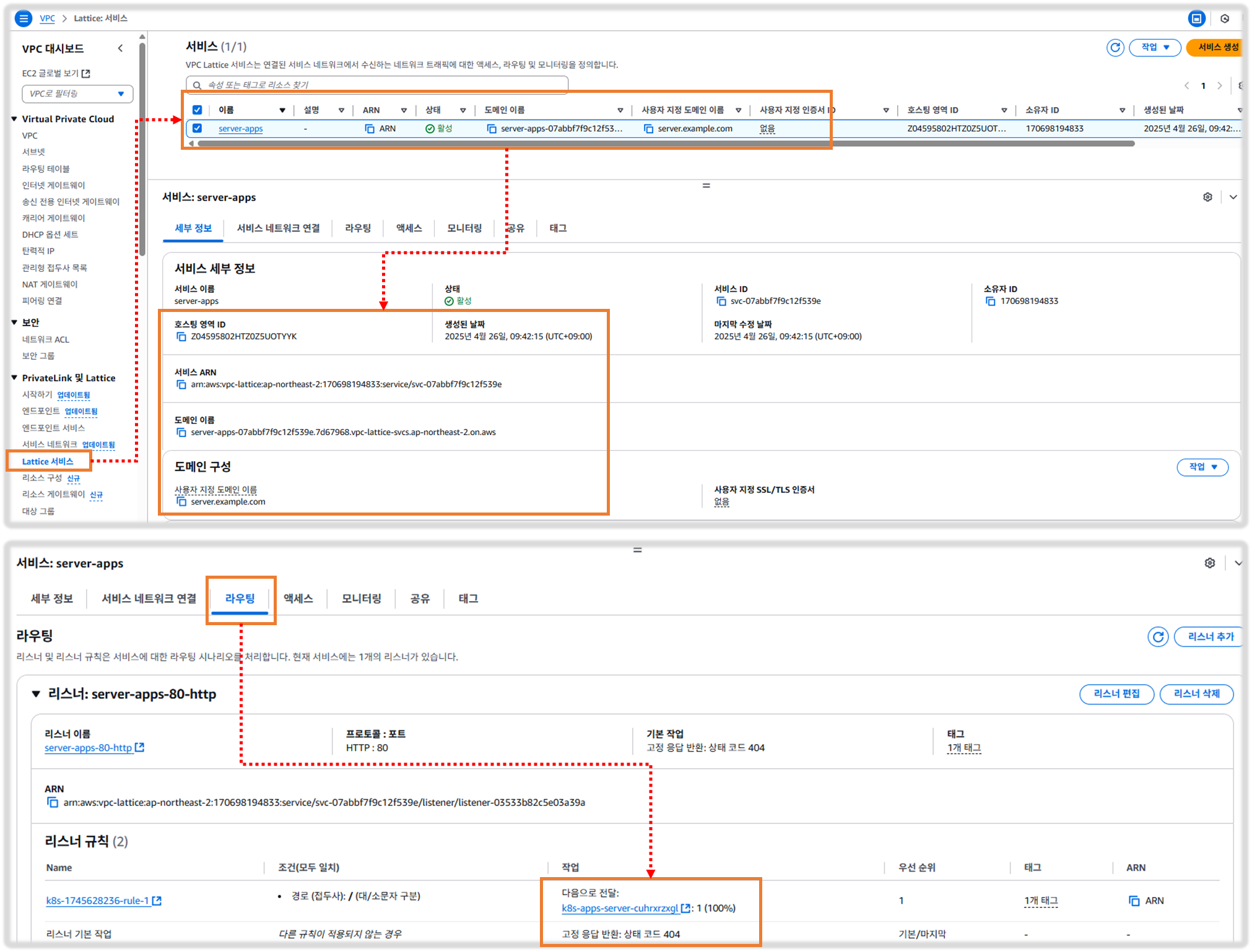
Task: Open the hamburger navigation menu icon
Action: click(23, 19)
